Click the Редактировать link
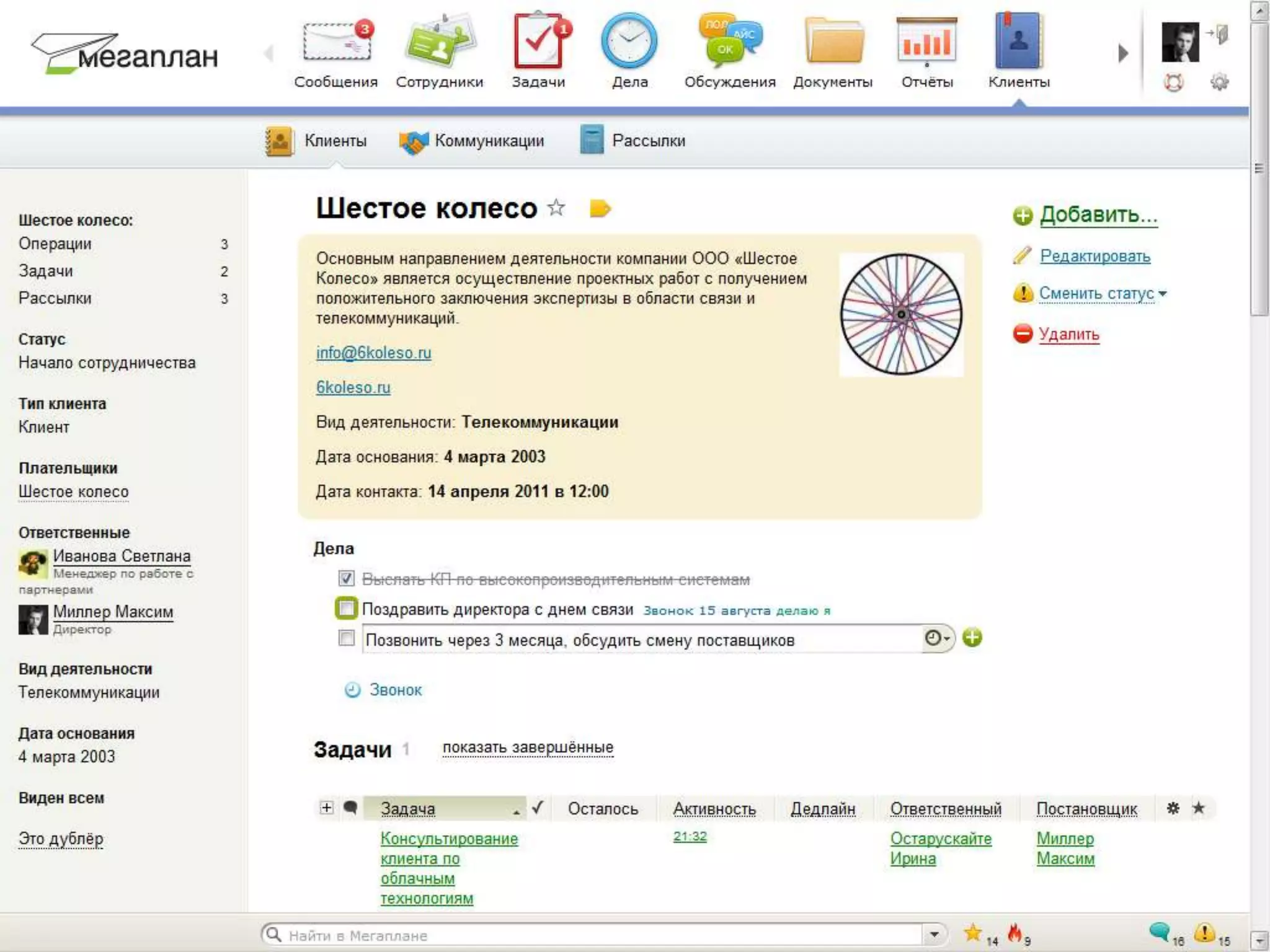This screenshot has width=1270, height=952. click(1095, 256)
